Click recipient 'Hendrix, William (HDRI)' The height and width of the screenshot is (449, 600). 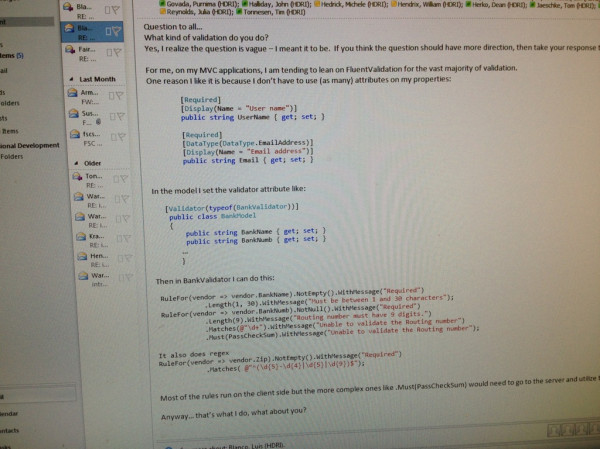point(430,5)
